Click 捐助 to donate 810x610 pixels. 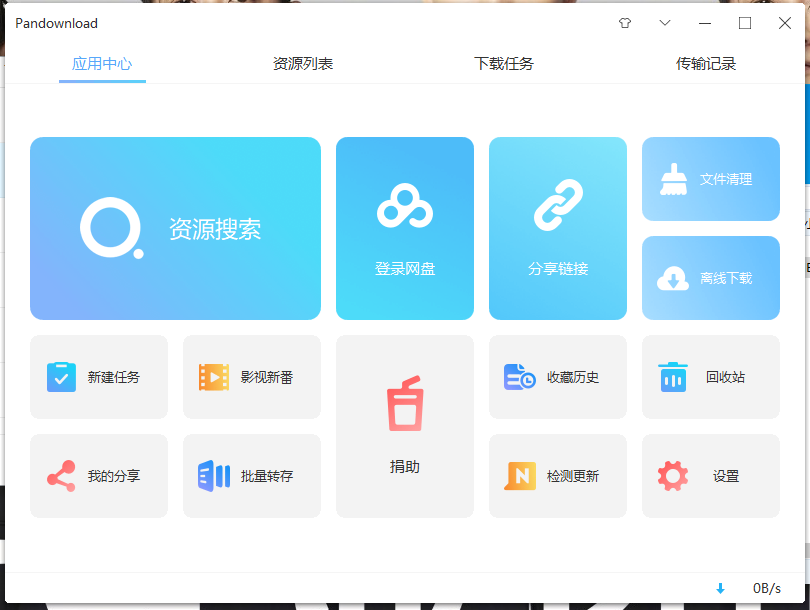[x=404, y=427]
